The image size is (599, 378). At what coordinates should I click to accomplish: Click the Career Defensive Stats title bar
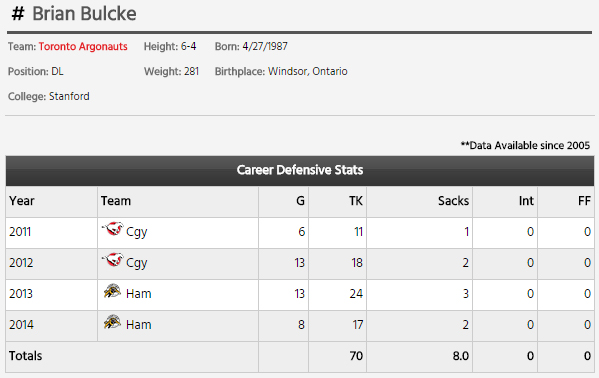[300, 170]
